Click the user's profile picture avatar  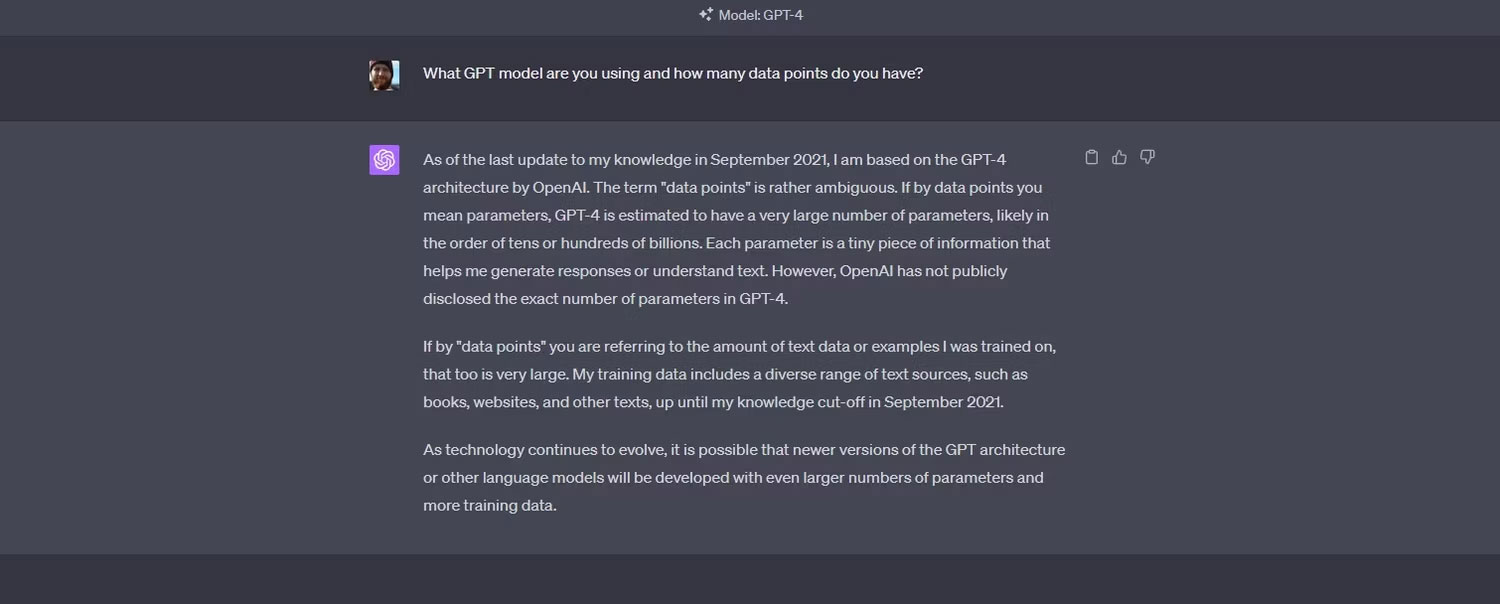coord(384,74)
